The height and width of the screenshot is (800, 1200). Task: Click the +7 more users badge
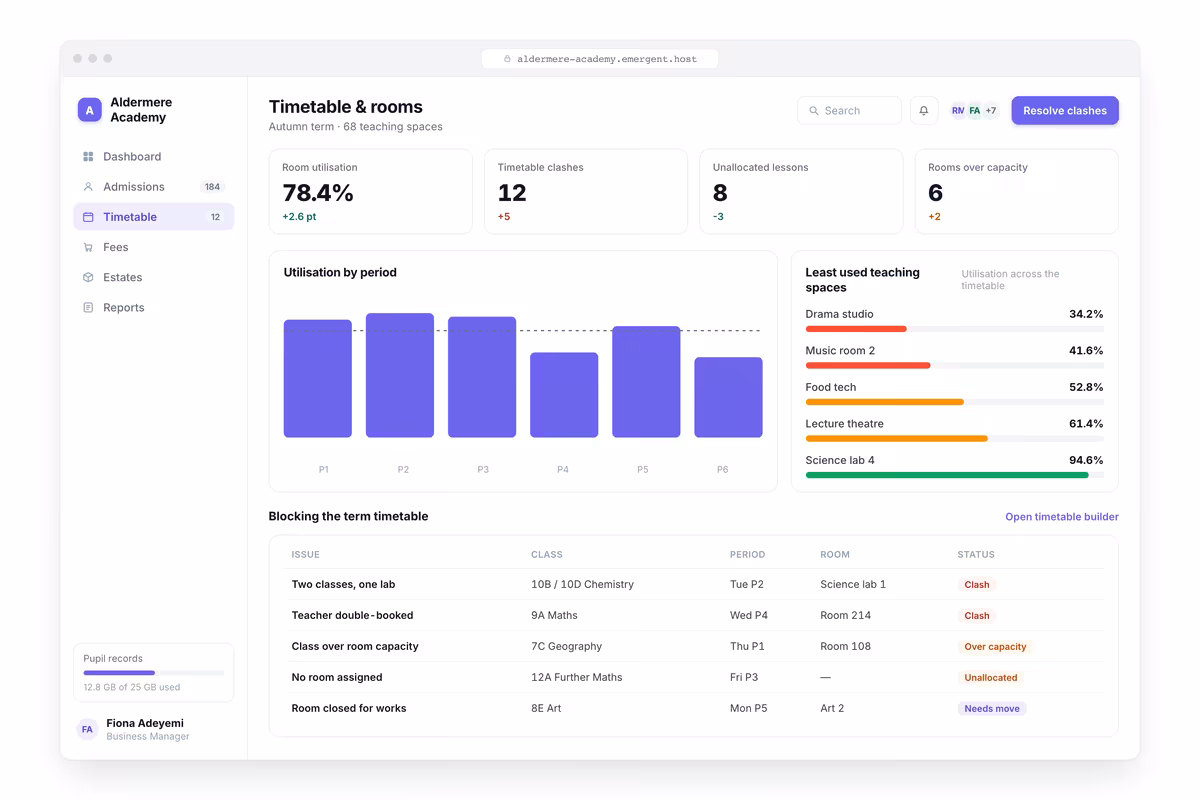(990, 111)
